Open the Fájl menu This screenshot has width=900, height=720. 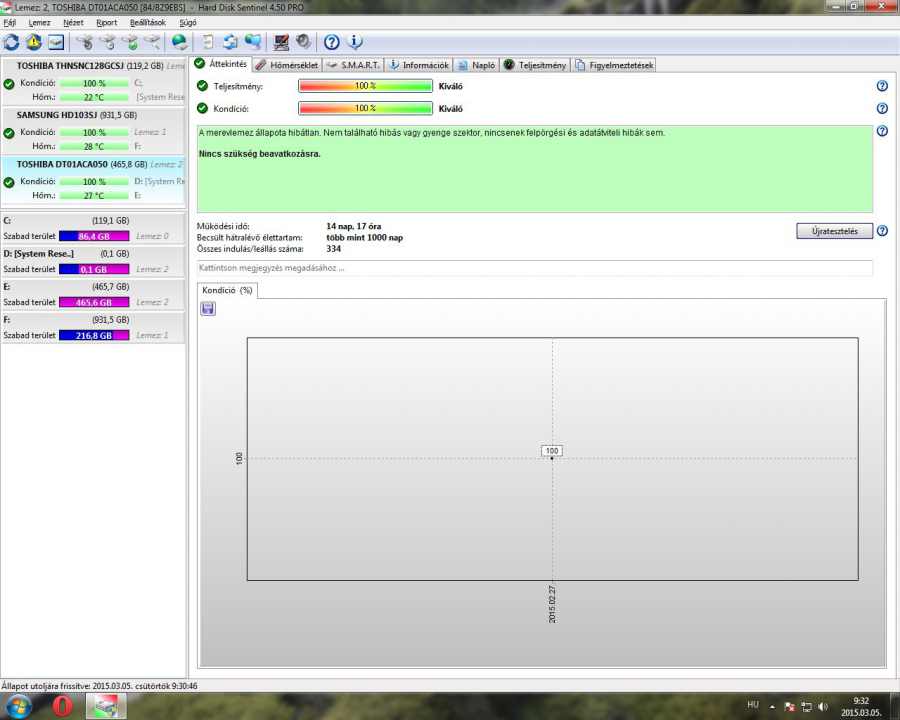(10, 22)
